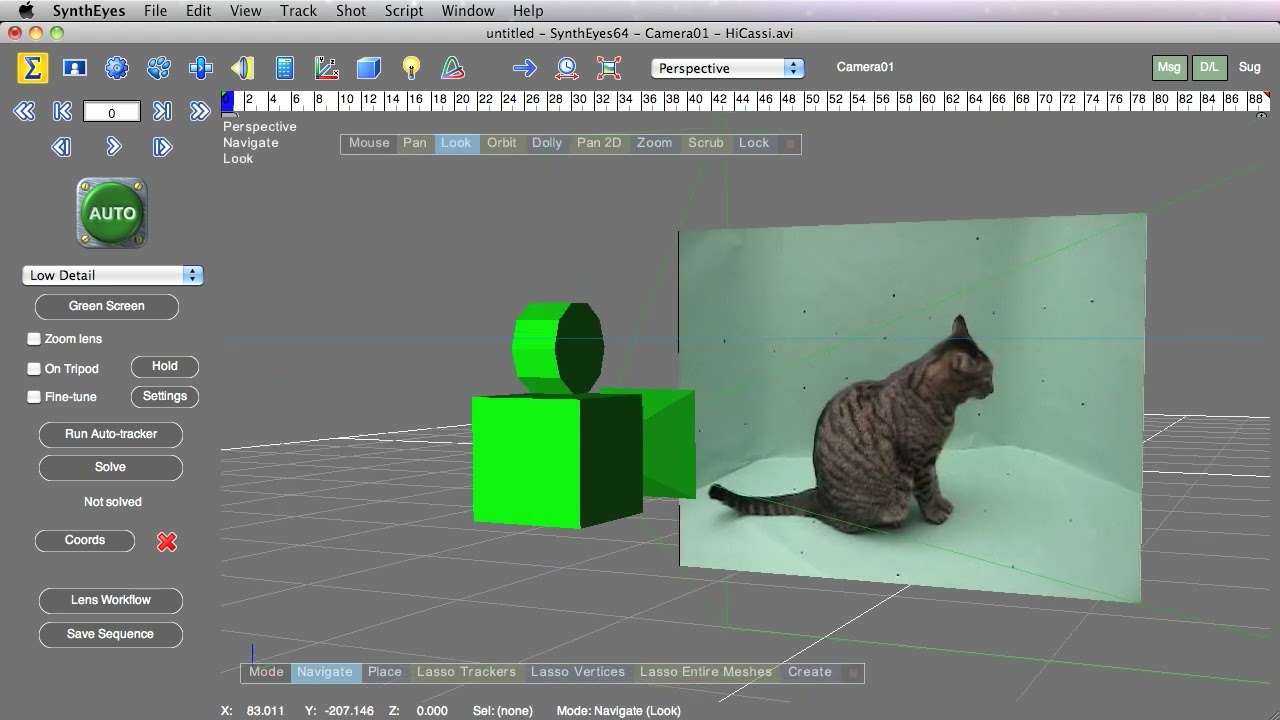
Task: Open the Script menu
Action: click(403, 11)
